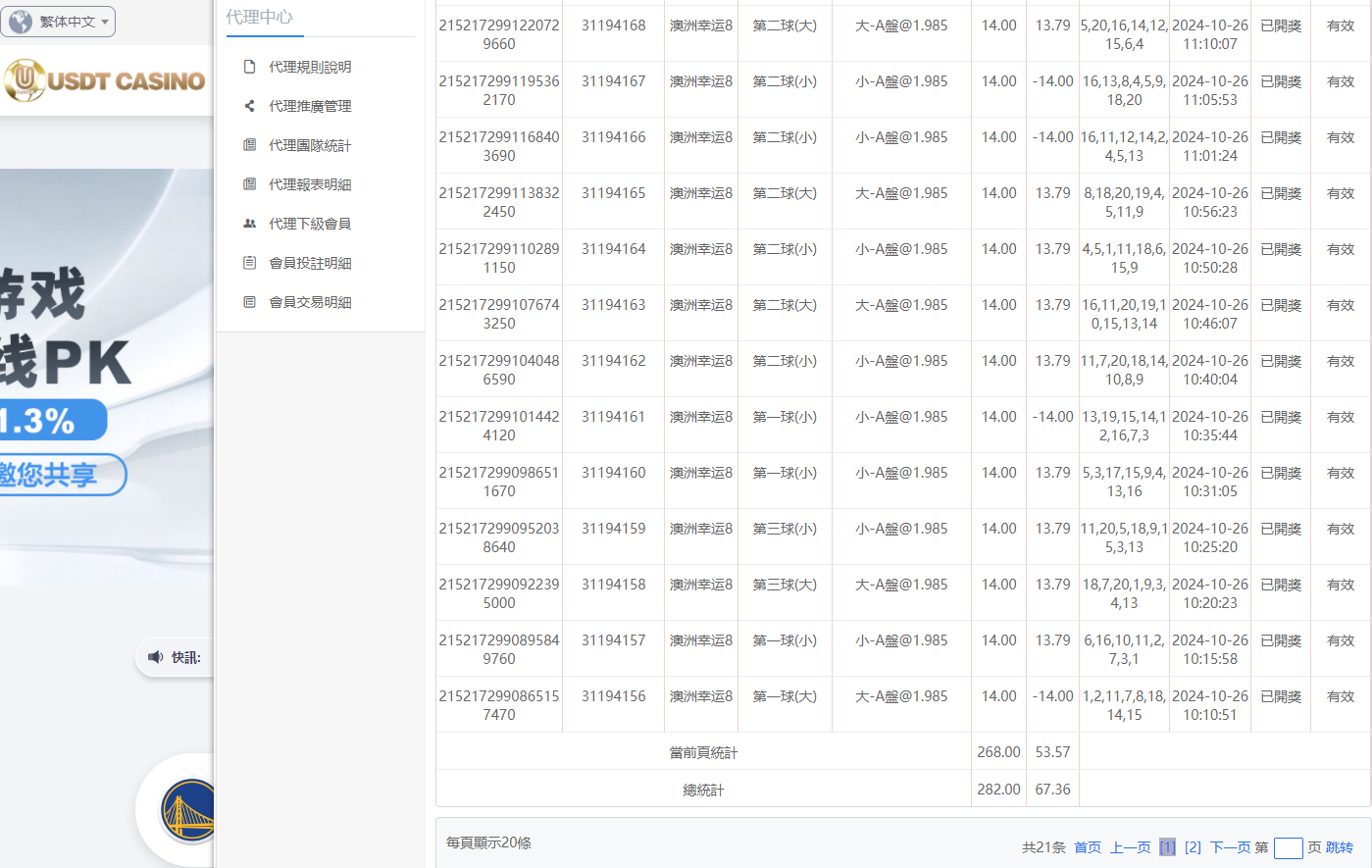Click the 跳转 jump button
1372x868 pixels.
tap(1339, 846)
